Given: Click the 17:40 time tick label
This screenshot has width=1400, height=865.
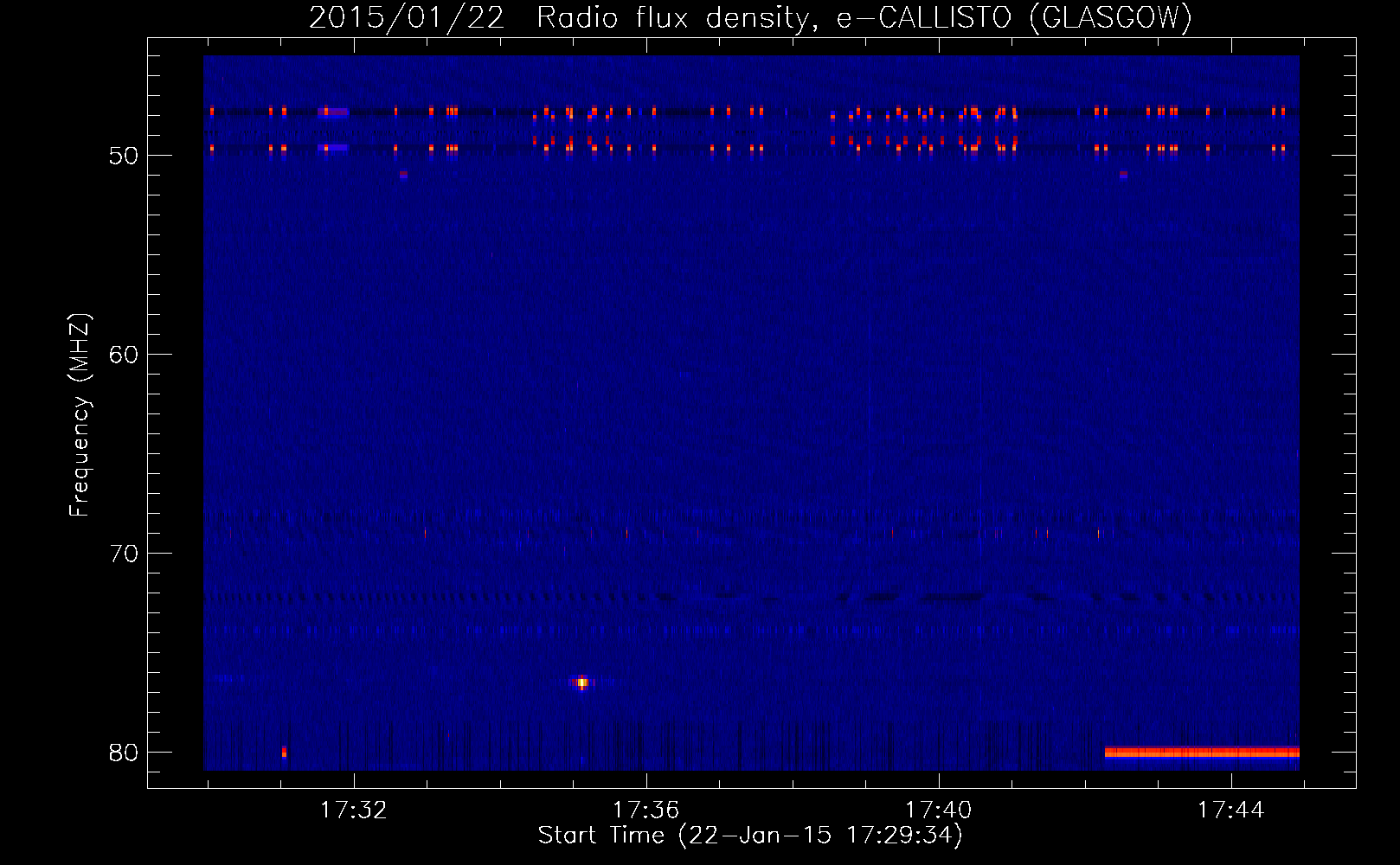Looking at the screenshot, I should coord(939,811).
